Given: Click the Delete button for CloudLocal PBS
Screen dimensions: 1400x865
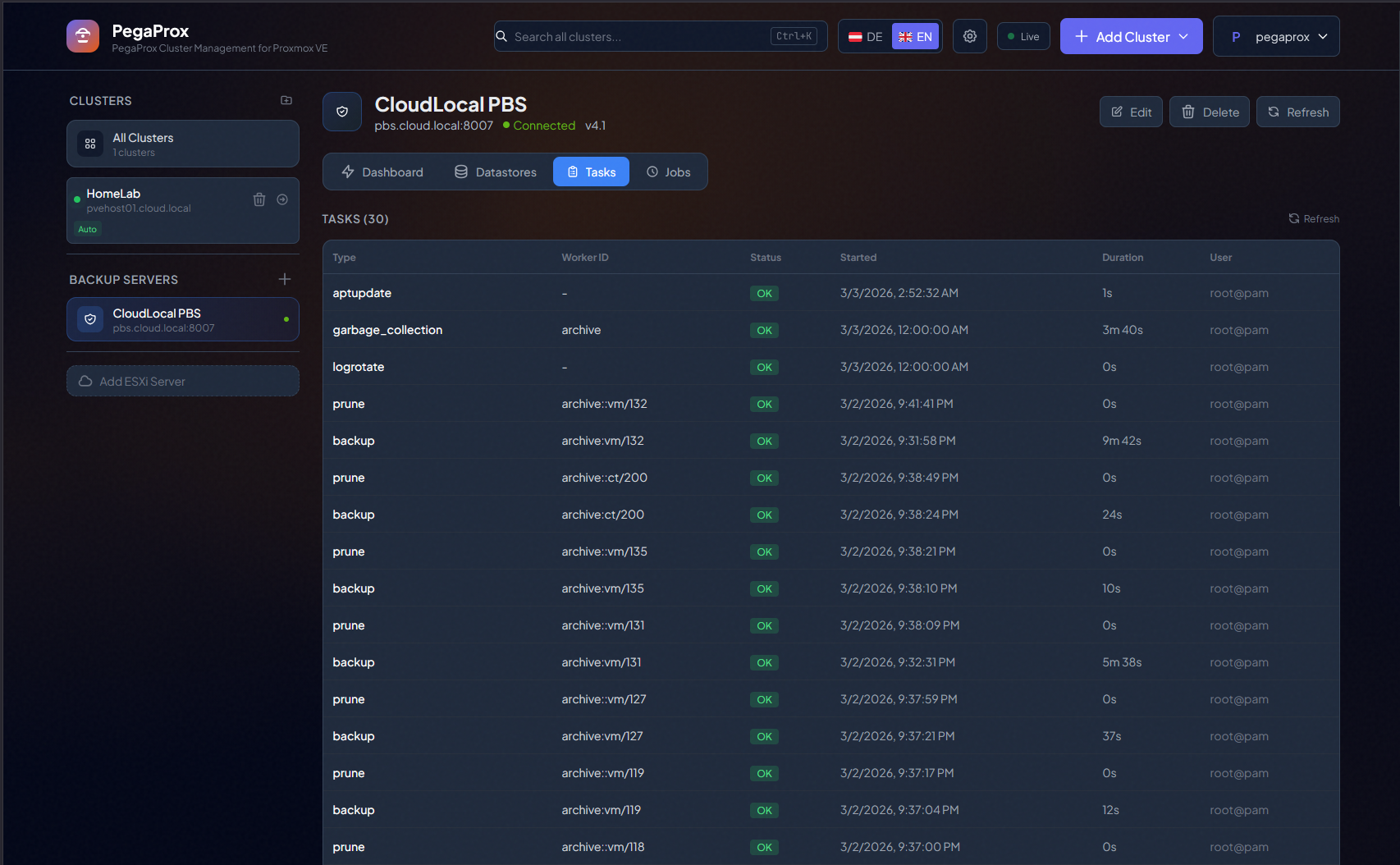Looking at the screenshot, I should [x=1210, y=112].
